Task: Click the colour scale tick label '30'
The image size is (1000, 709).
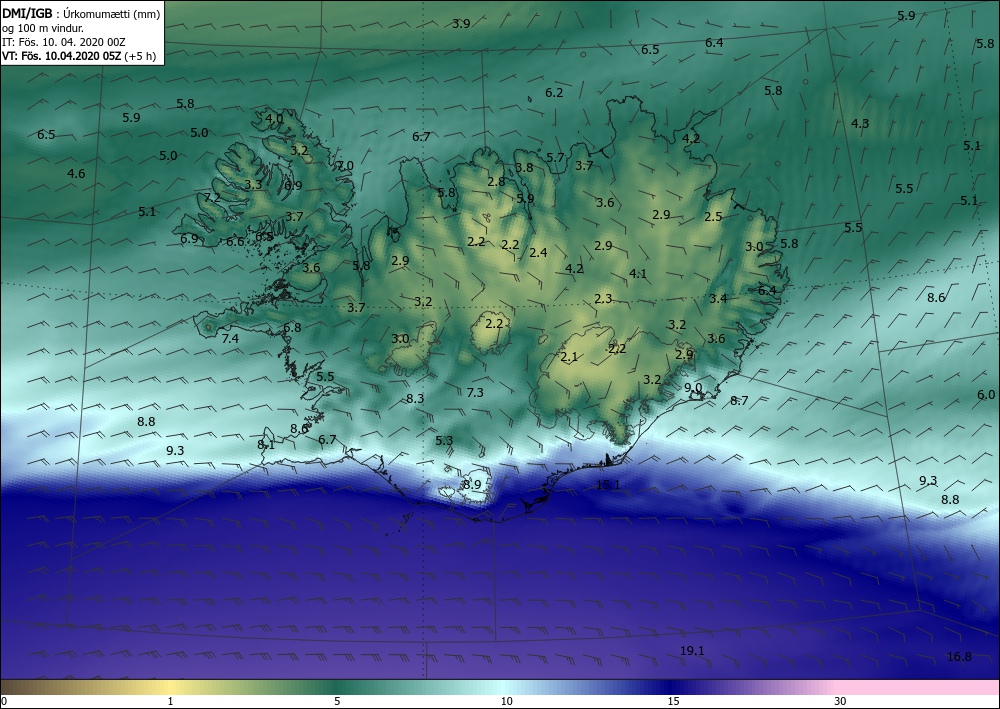Action: click(x=841, y=701)
